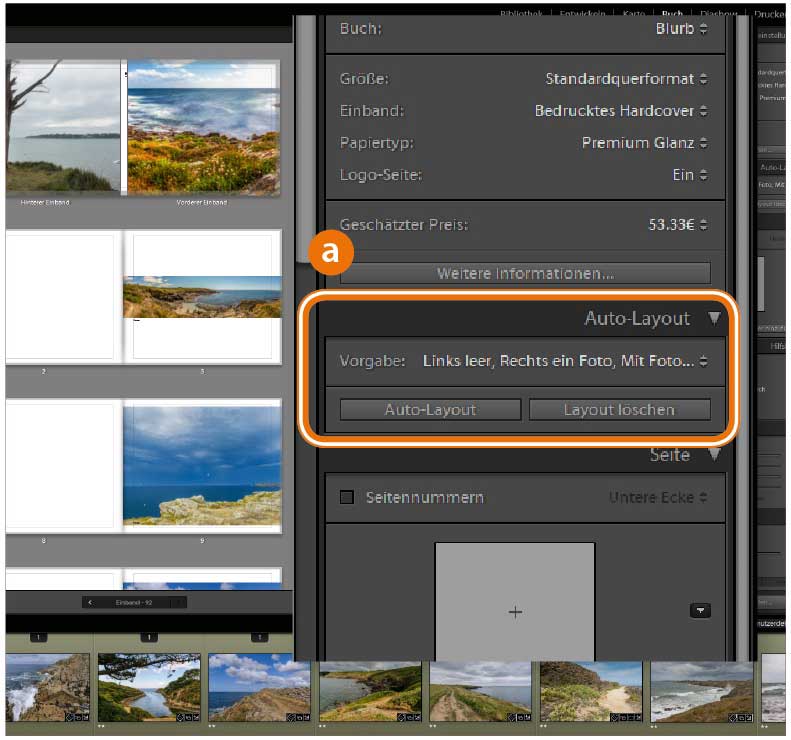Change Papiertyp from Premium Glanz
The height and width of the screenshot is (740, 791).
644,143
